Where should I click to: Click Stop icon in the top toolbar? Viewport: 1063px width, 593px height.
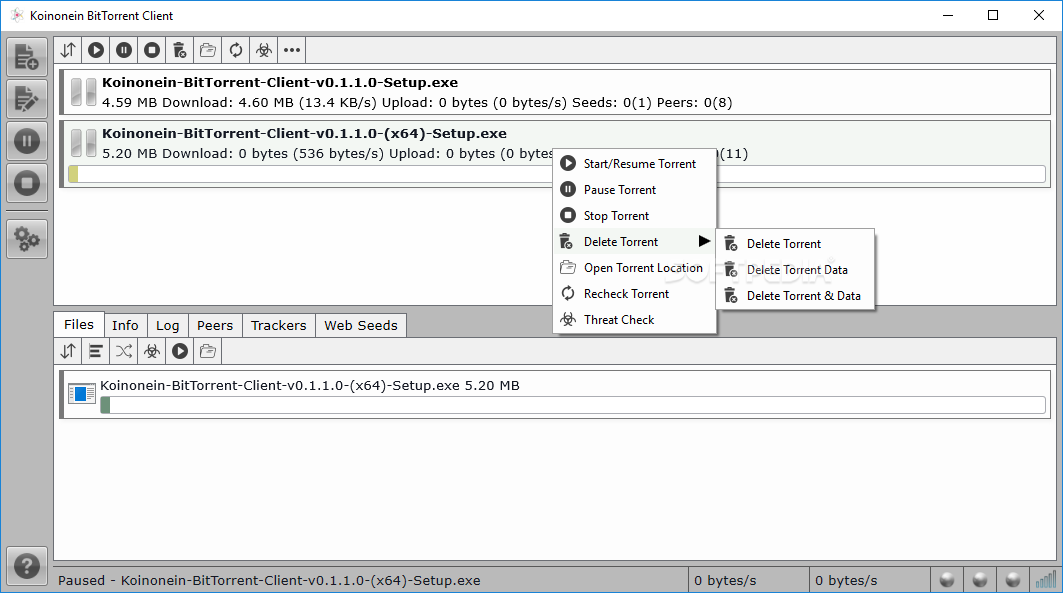152,50
